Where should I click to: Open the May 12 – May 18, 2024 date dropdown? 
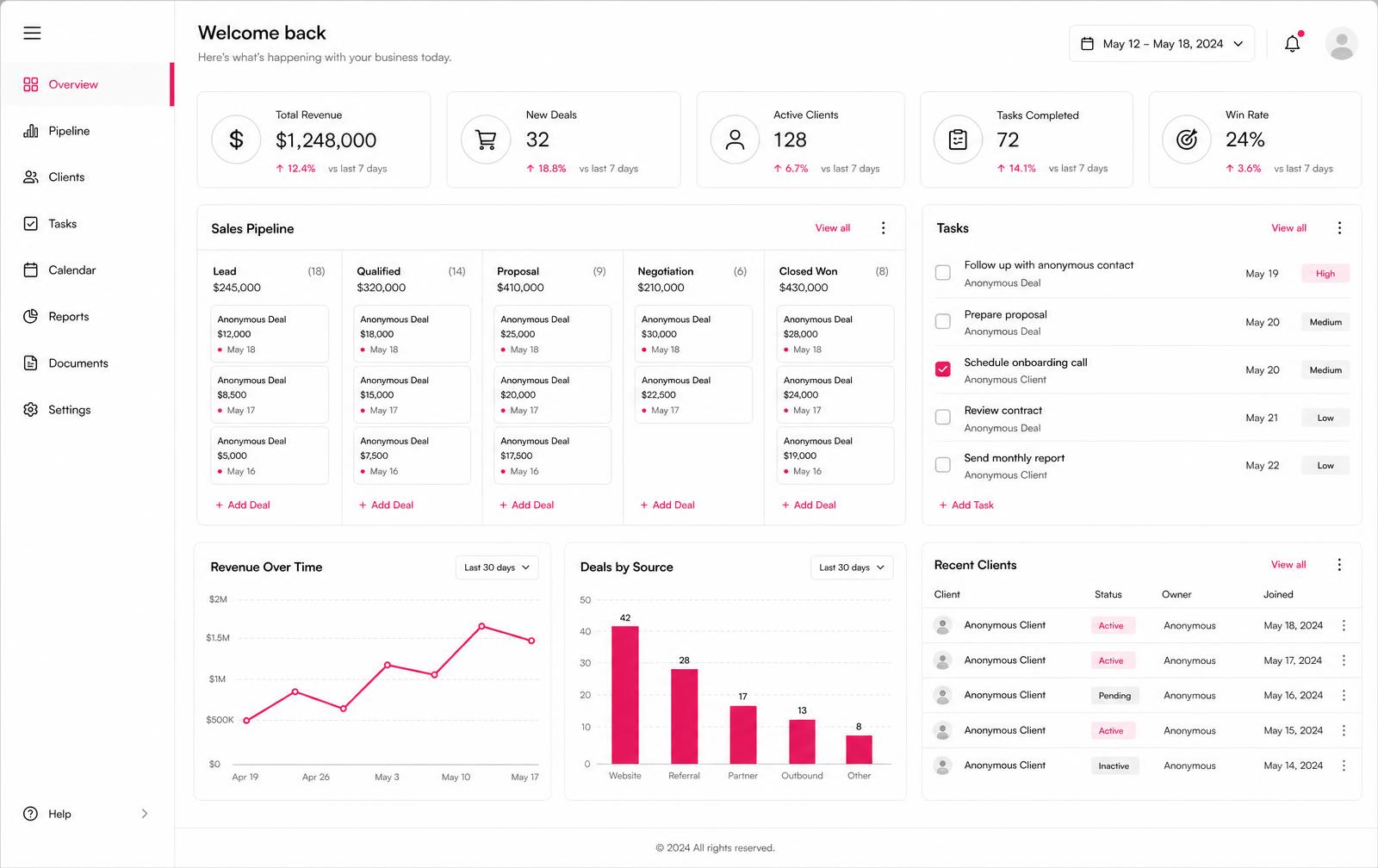1162,44
